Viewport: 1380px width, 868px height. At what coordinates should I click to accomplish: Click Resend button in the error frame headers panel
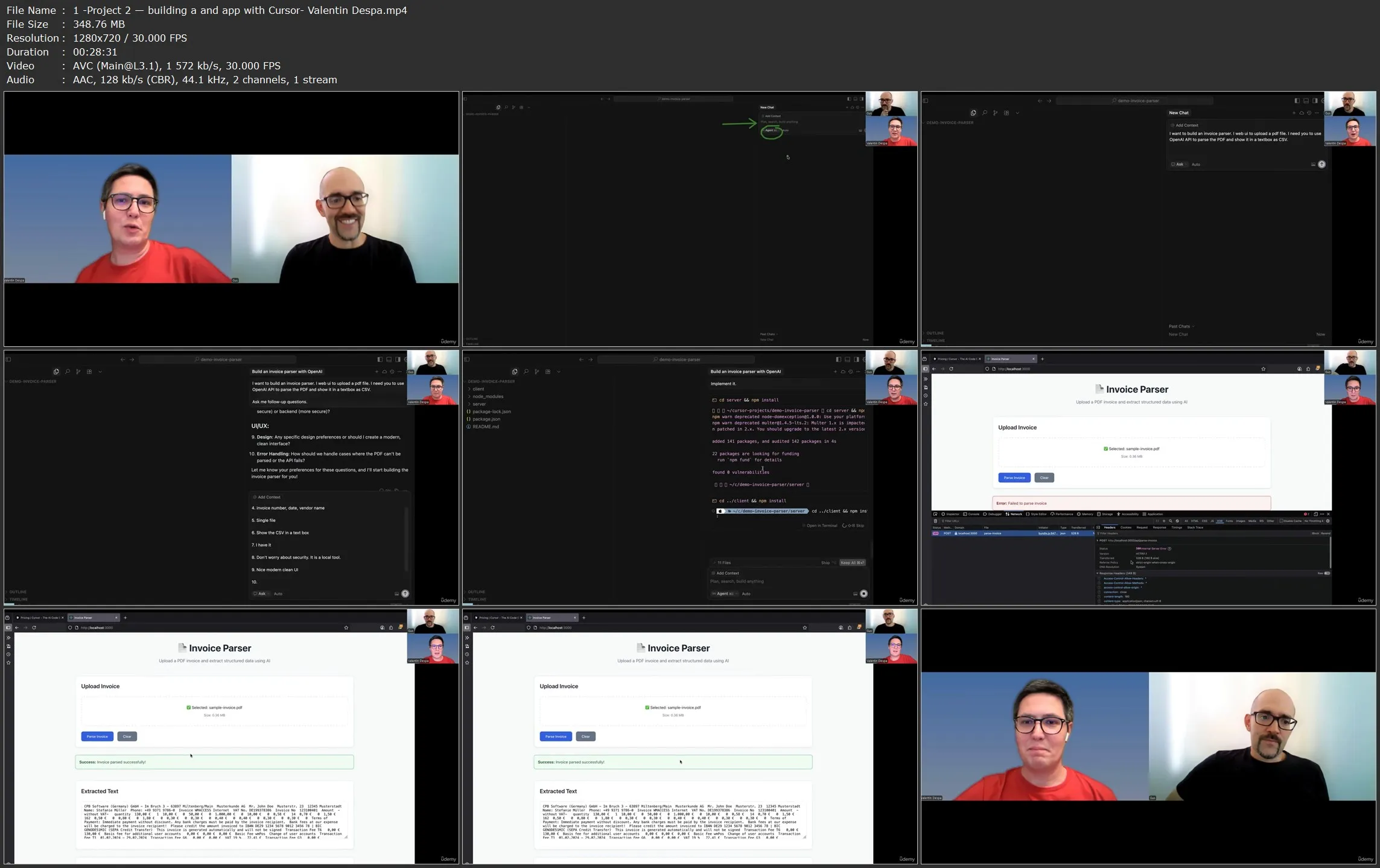pos(1326,533)
